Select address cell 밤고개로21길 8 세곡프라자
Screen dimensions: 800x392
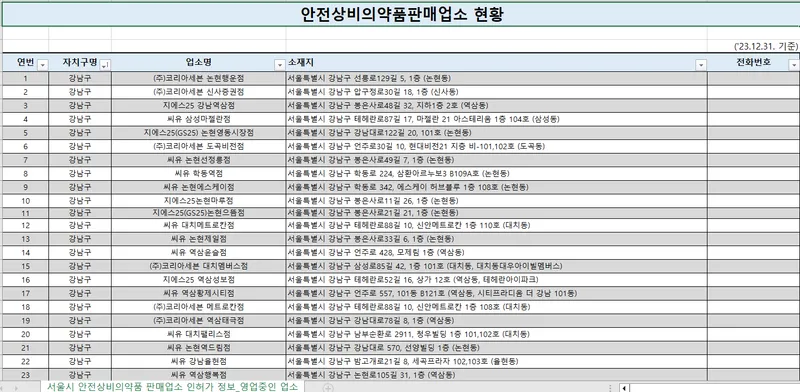[496, 361]
